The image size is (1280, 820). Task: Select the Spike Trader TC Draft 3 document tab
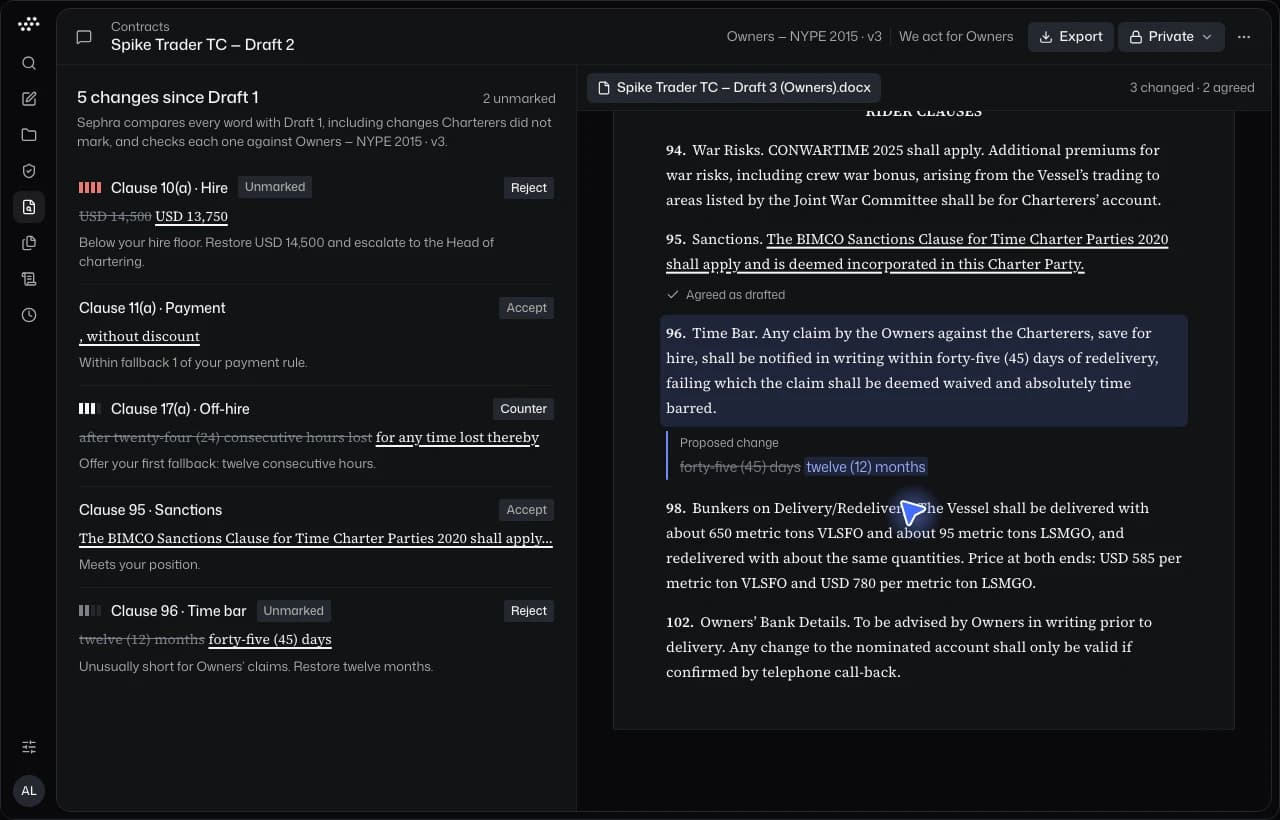tap(734, 88)
